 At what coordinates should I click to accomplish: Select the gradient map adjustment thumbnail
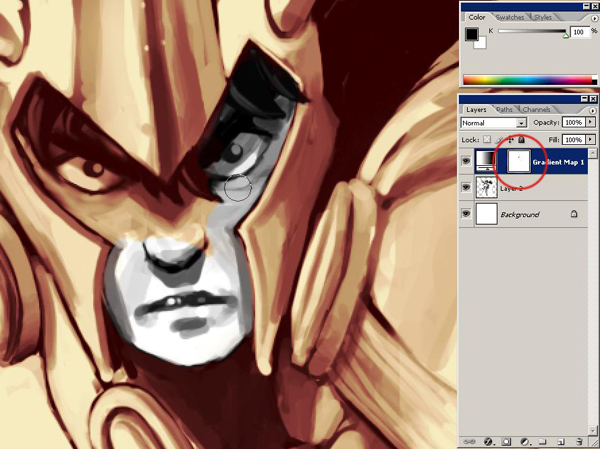point(486,161)
